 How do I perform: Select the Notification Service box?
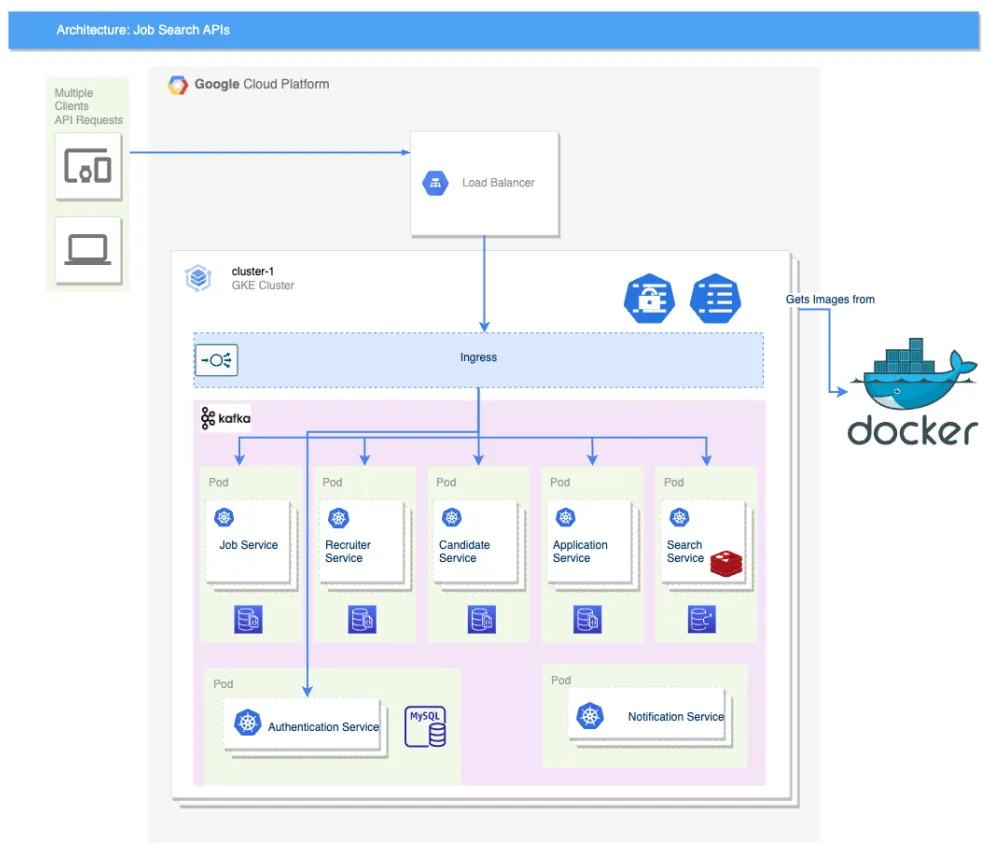pyautogui.click(x=650, y=716)
